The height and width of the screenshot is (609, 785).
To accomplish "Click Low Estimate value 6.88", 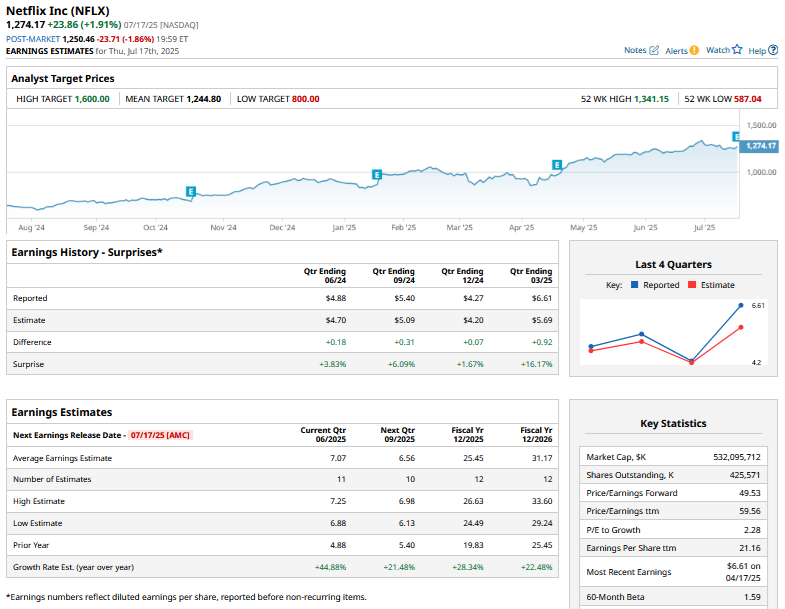I will click(x=338, y=523).
